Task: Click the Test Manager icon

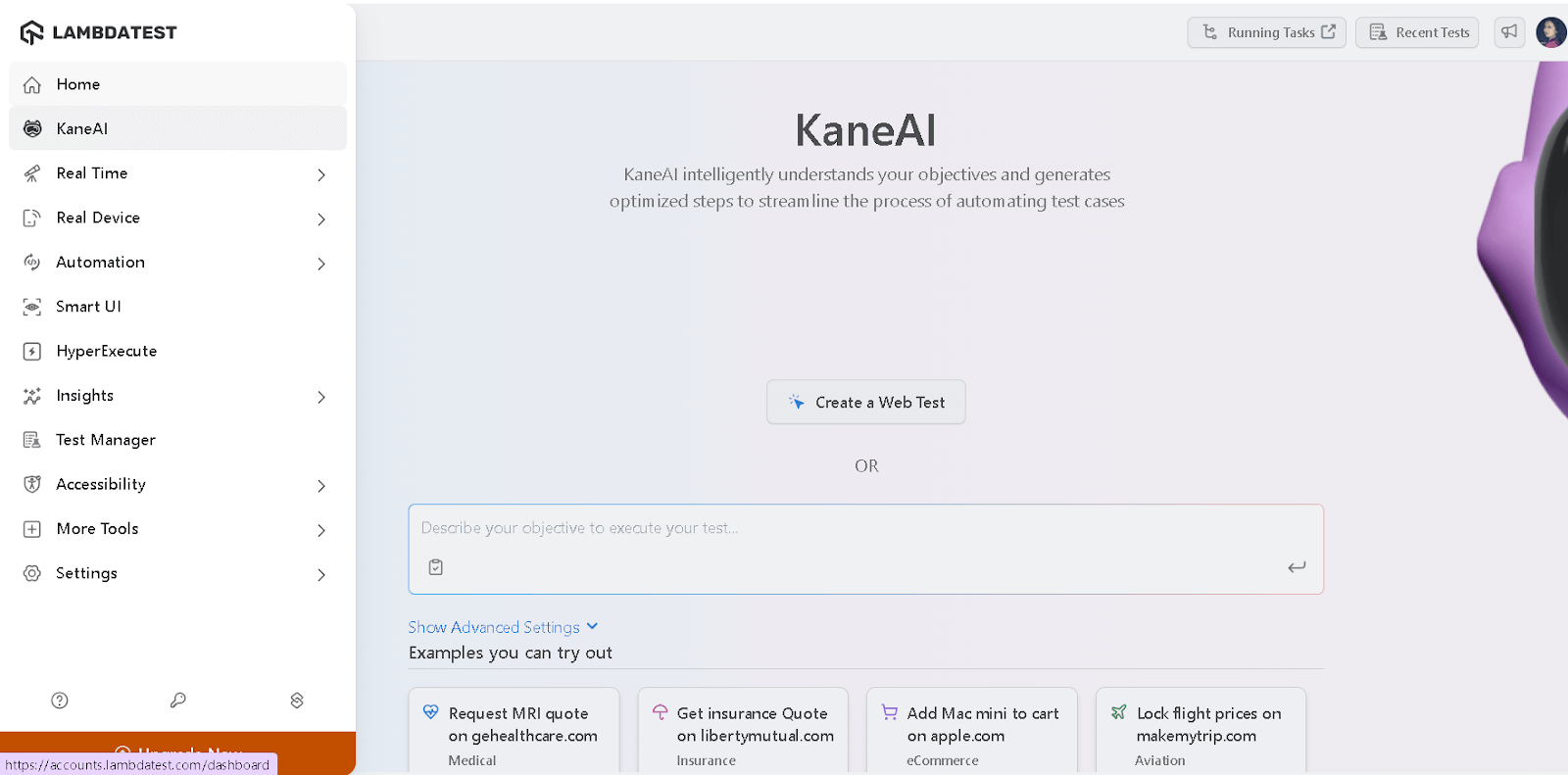Action: [x=32, y=440]
